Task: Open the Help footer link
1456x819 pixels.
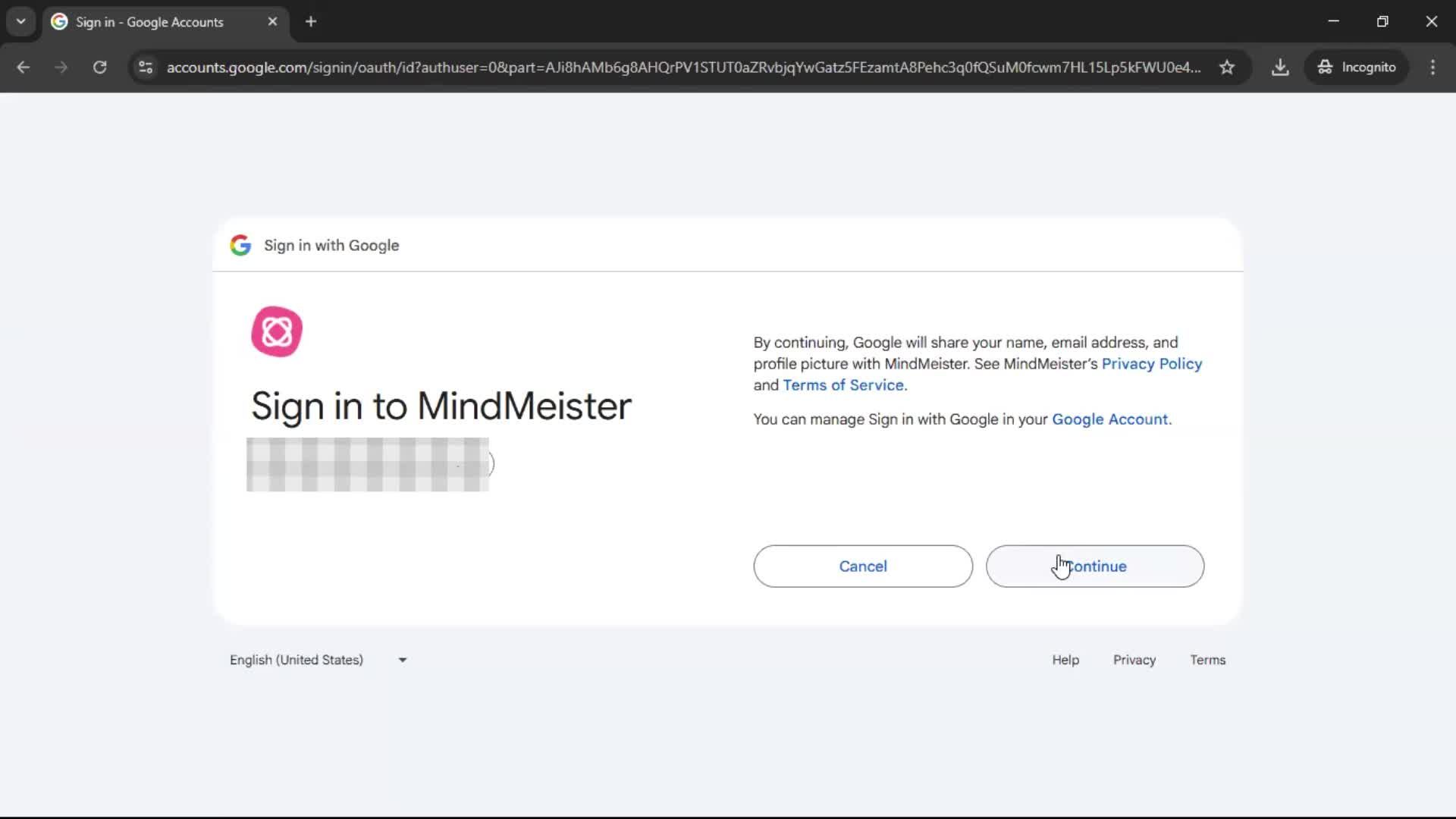Action: (1065, 660)
